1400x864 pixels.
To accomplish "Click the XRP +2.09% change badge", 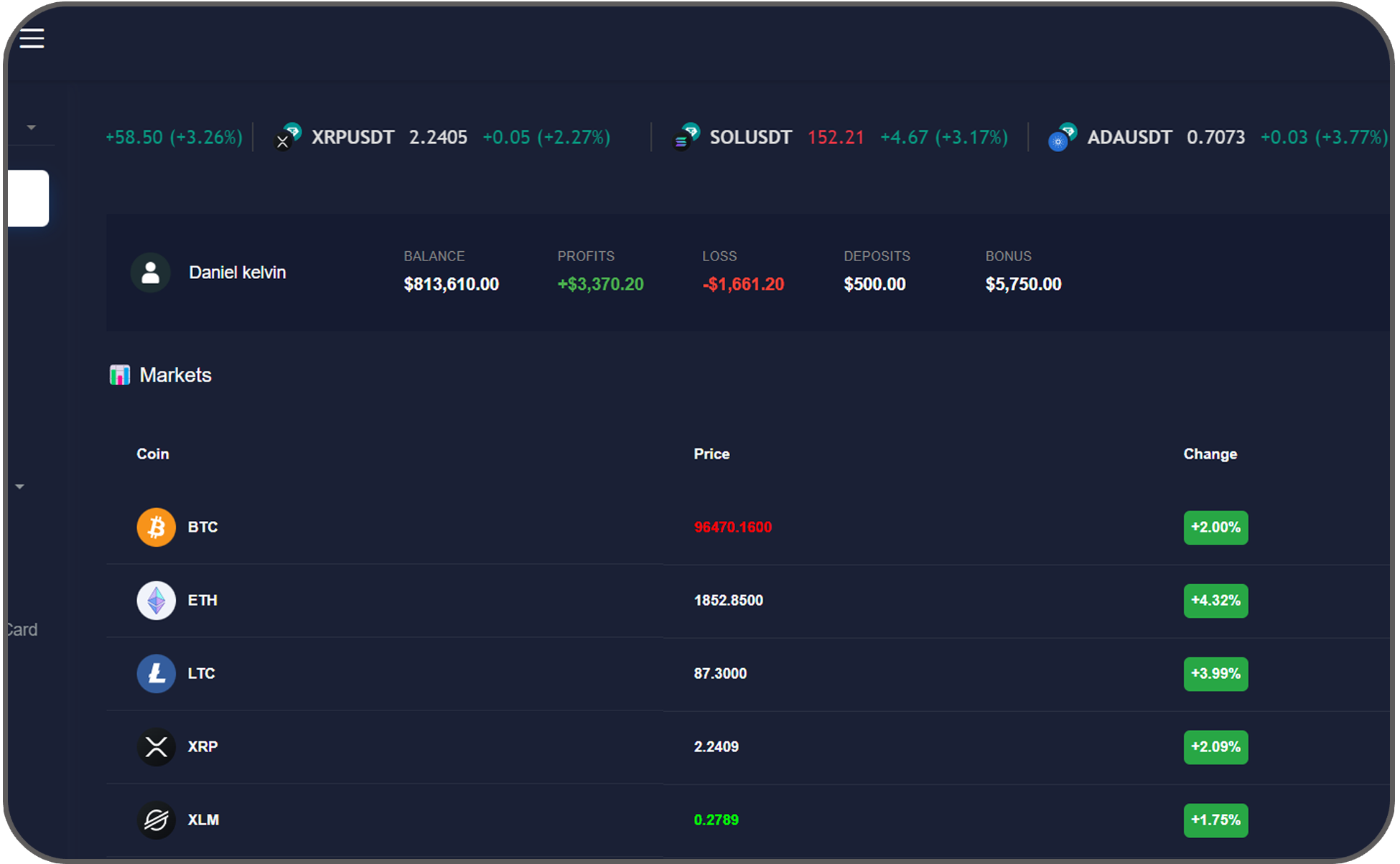I will [1215, 747].
